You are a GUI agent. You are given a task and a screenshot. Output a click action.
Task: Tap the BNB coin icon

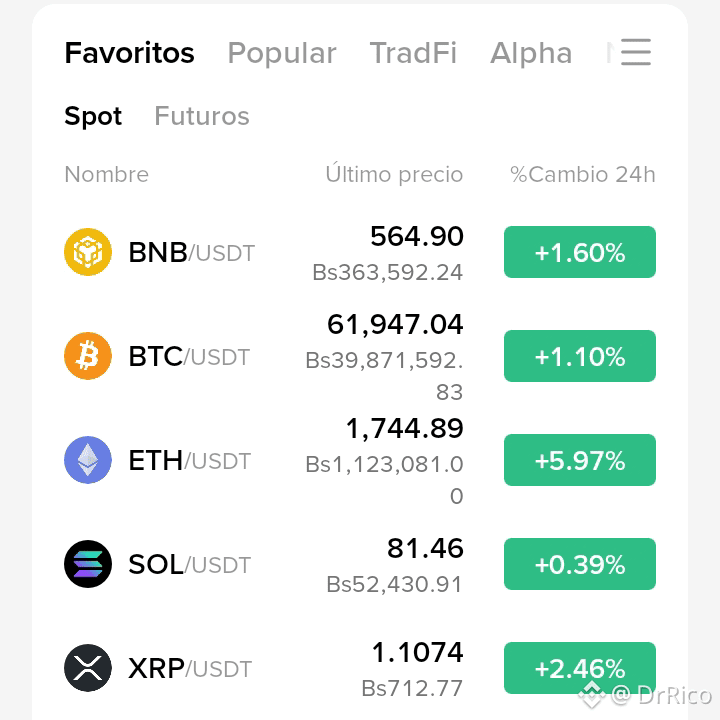coord(88,252)
